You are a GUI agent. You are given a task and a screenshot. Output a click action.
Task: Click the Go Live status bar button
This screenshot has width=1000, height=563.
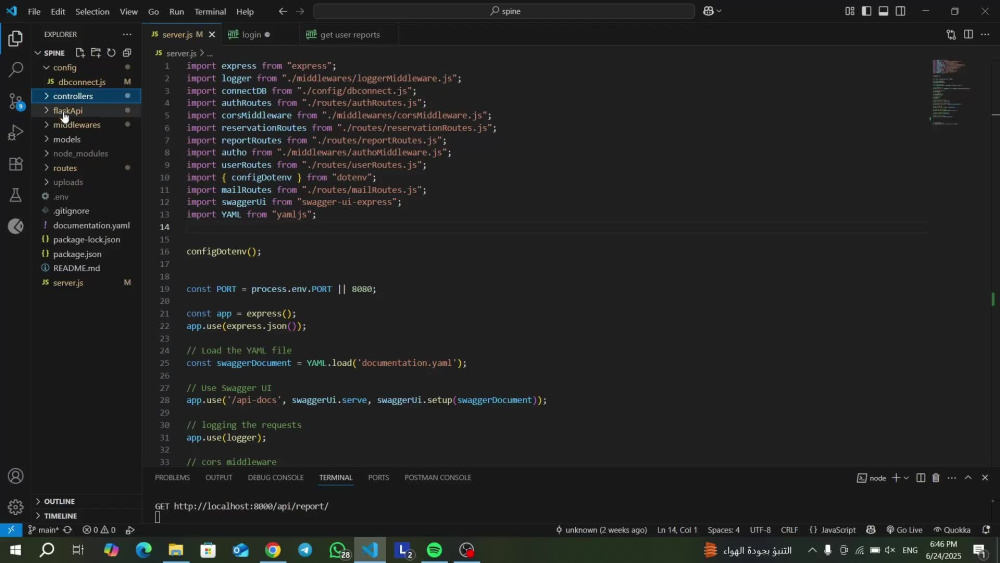[x=904, y=530]
